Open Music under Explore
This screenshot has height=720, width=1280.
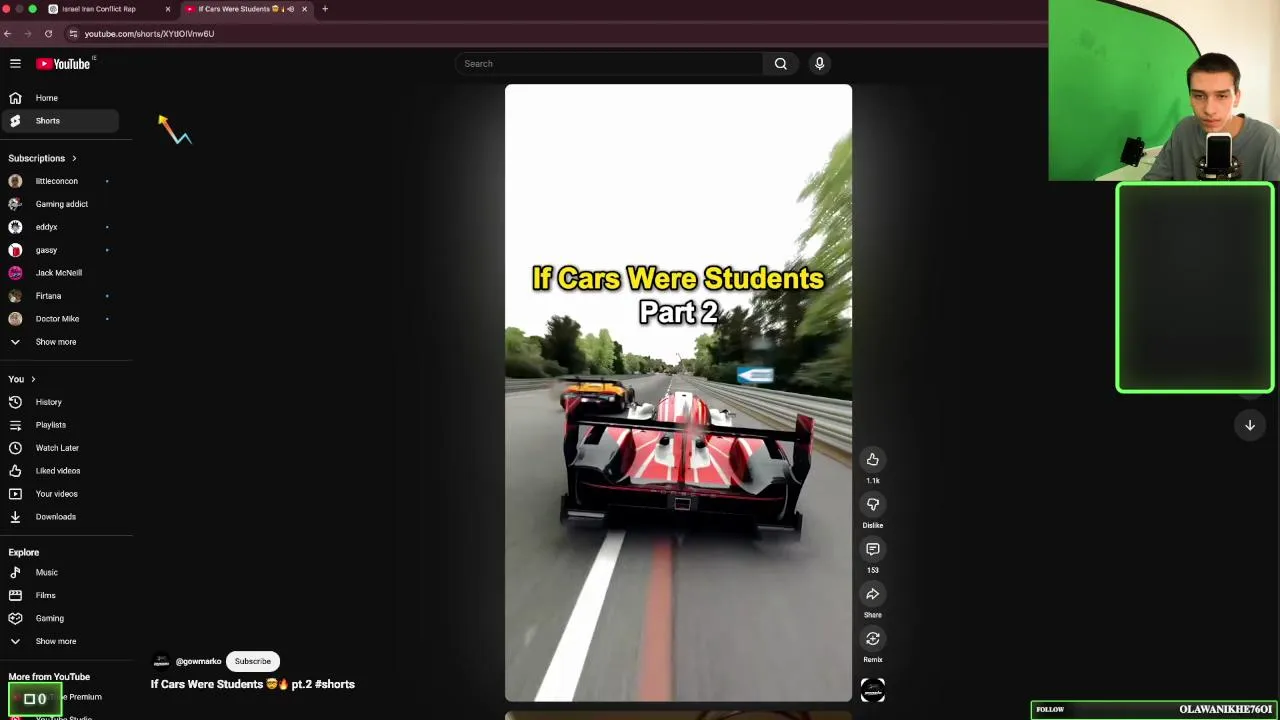59,573
